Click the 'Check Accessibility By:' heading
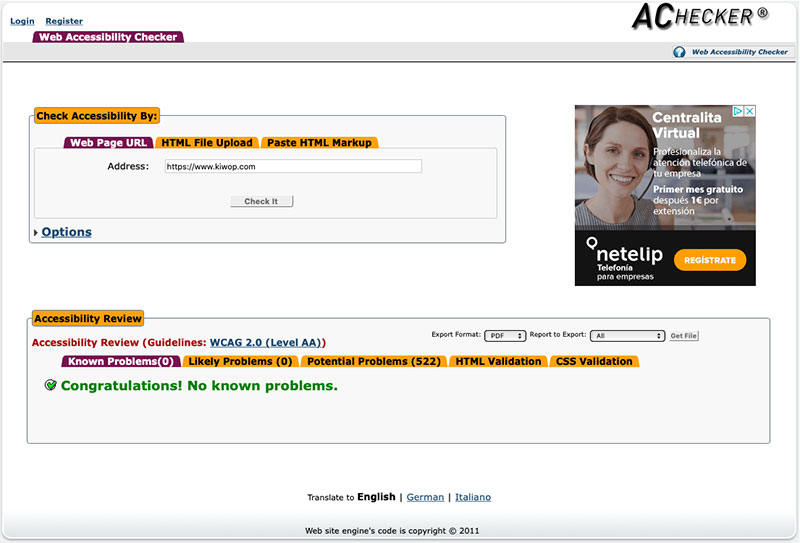The image size is (800, 543). [97, 116]
